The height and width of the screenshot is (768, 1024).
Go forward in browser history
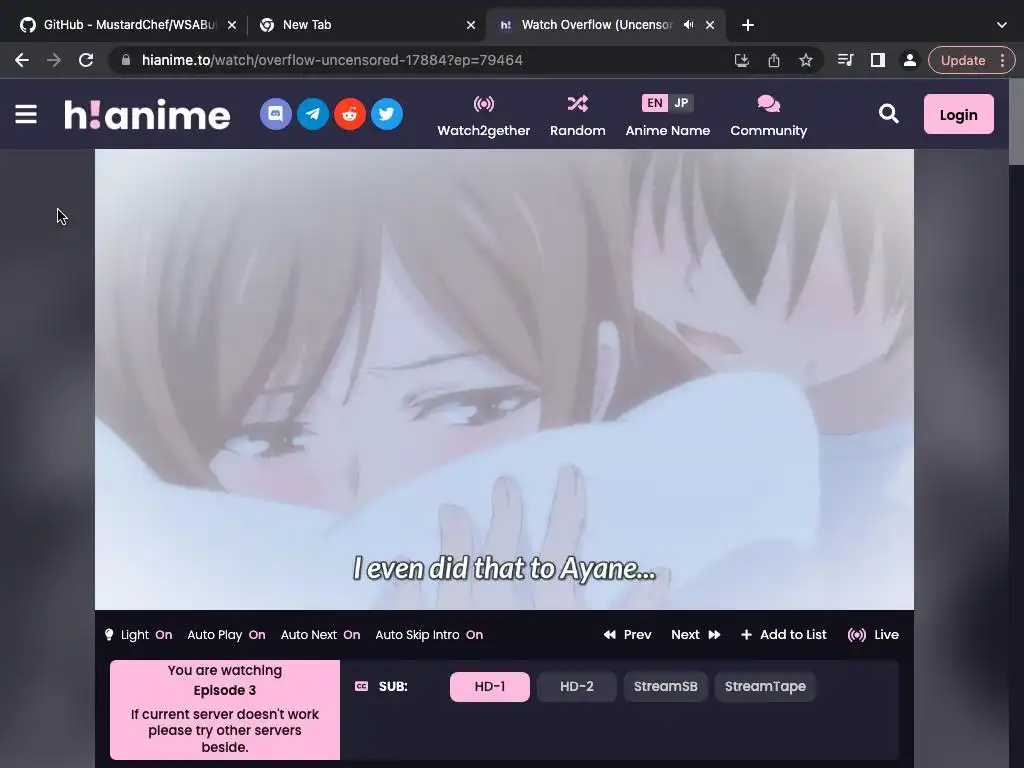(x=54, y=60)
